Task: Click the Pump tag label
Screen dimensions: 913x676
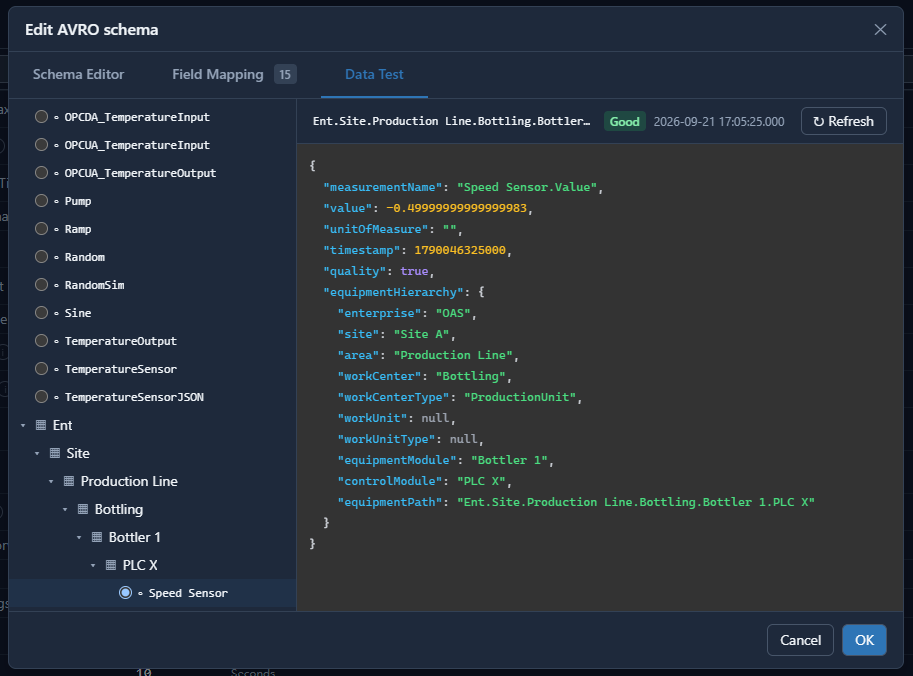Action: pos(78,201)
